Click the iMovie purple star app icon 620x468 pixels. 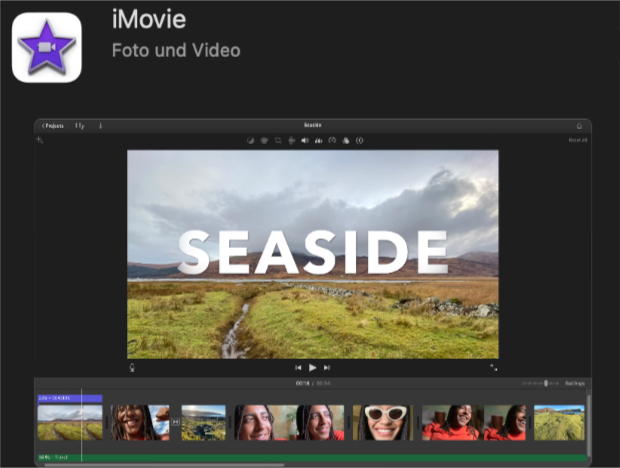pyautogui.click(x=47, y=47)
